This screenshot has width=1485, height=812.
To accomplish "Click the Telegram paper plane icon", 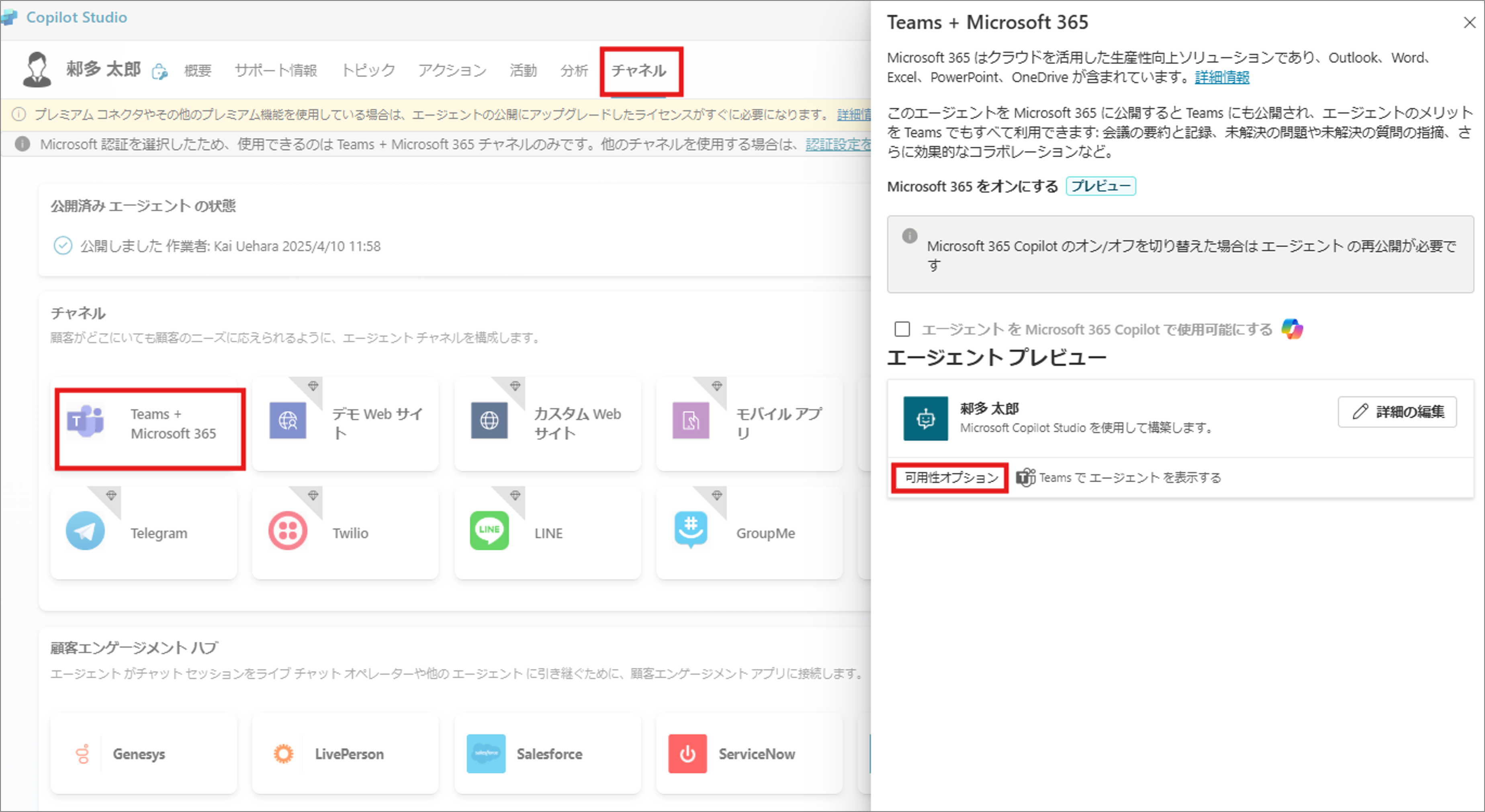I will tap(85, 531).
